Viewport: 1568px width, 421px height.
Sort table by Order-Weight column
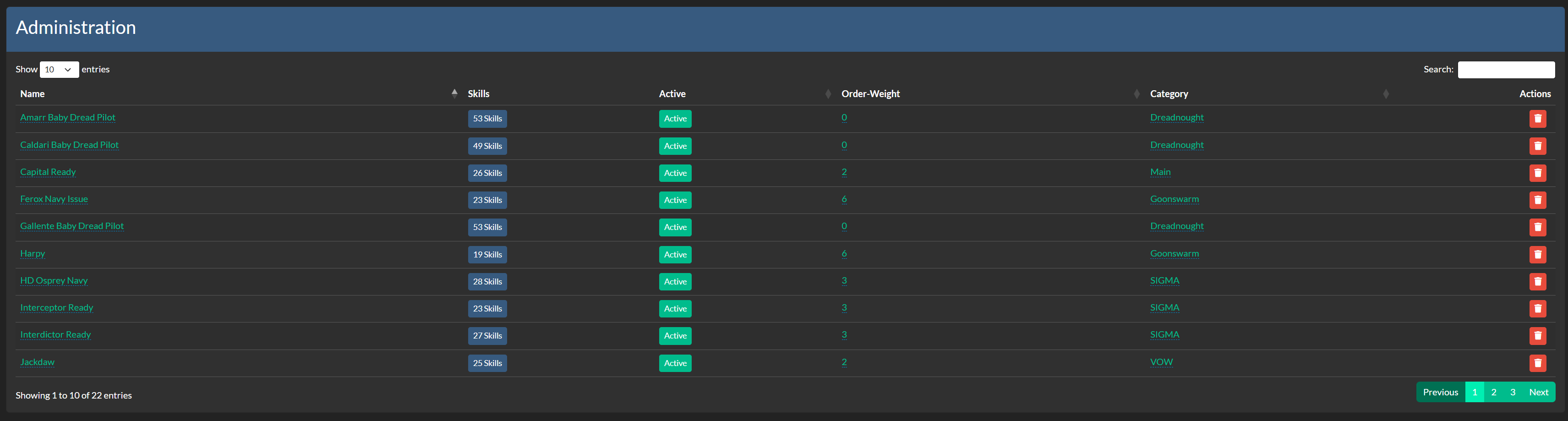pyautogui.click(x=870, y=94)
